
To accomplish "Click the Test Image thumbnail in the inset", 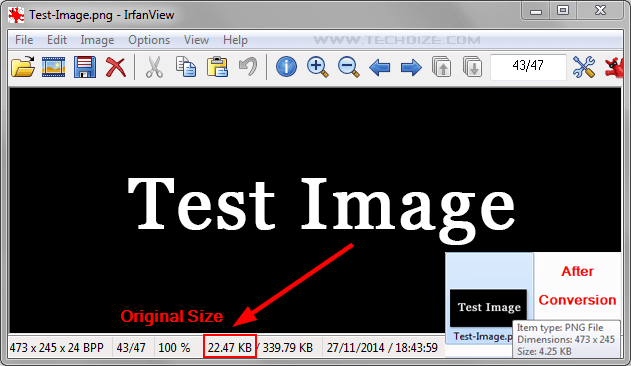I will (x=489, y=308).
